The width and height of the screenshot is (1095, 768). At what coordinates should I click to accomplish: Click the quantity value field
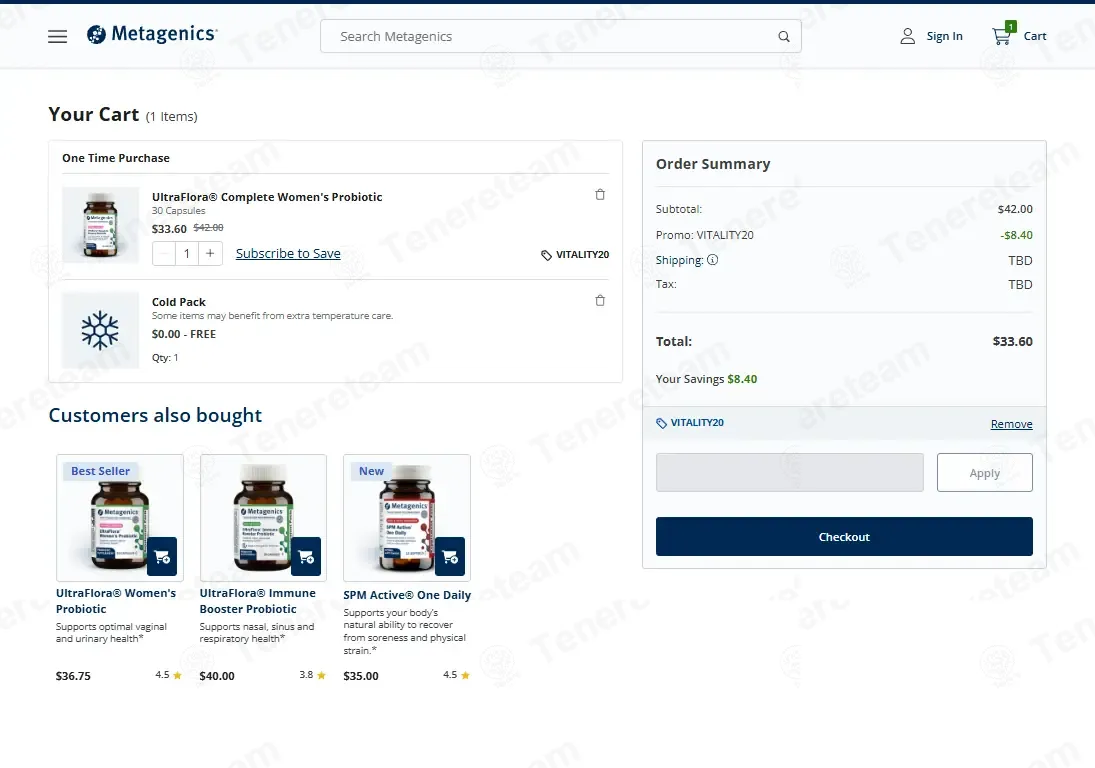pos(186,253)
